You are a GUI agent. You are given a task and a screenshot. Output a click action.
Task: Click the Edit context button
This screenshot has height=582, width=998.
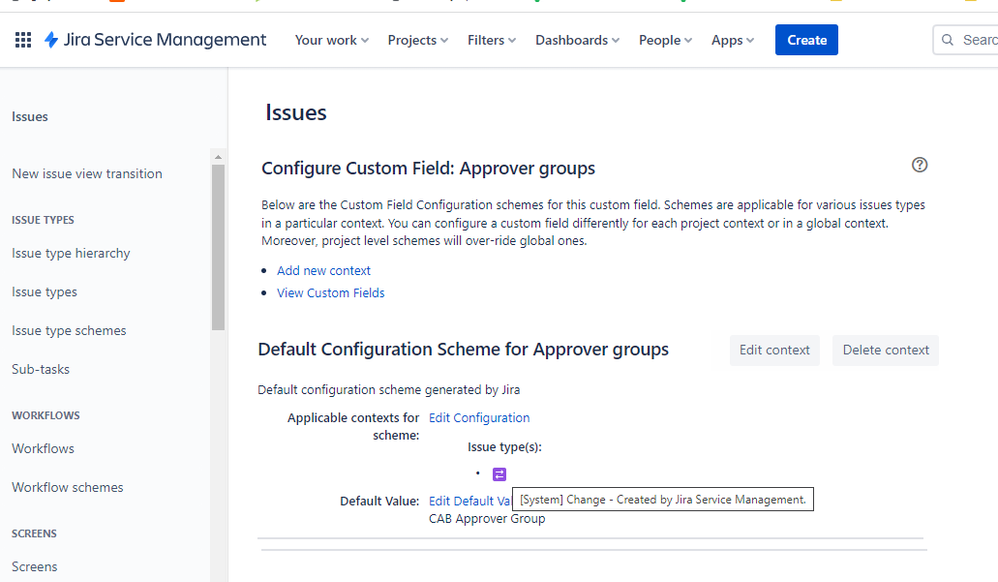[774, 350]
